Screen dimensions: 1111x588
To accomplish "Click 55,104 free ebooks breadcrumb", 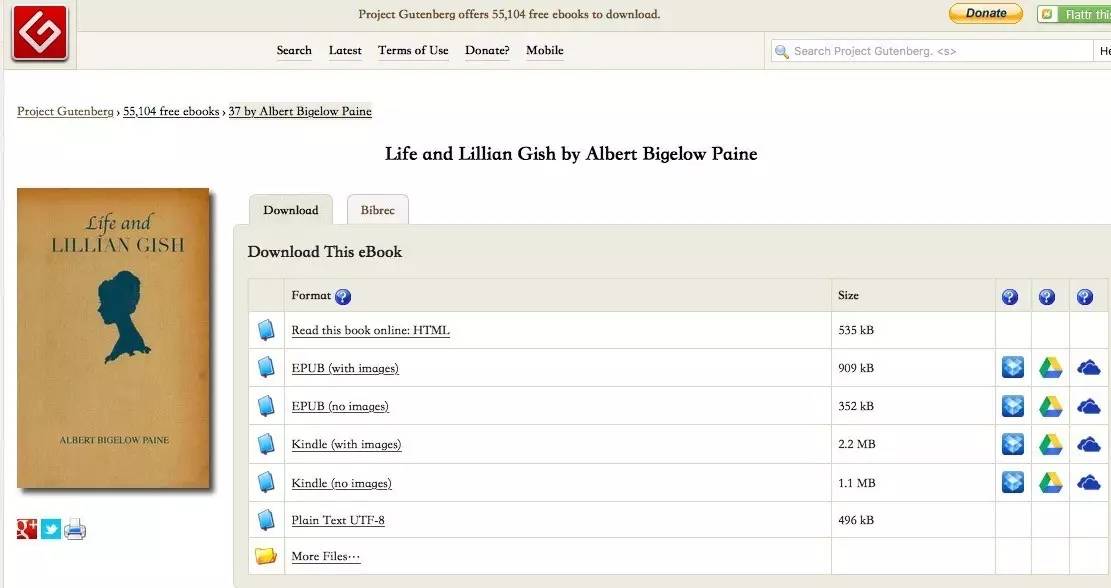I will pyautogui.click(x=171, y=111).
